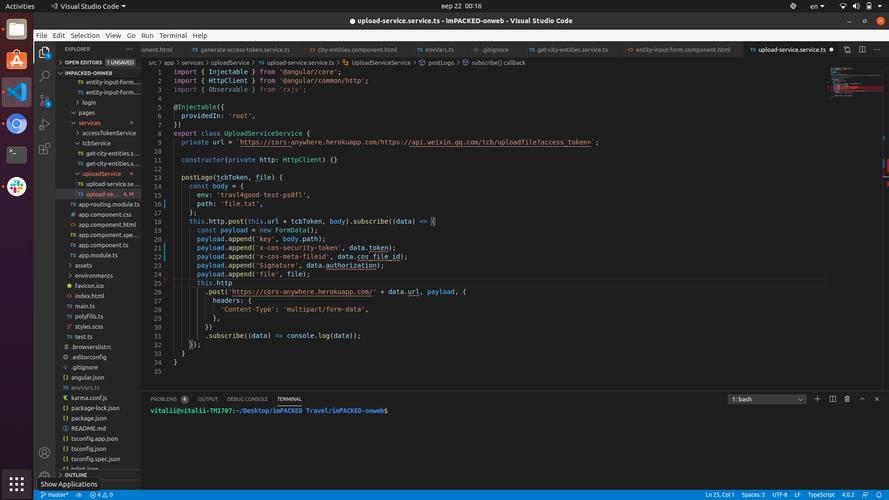Screen dimensions: 889x500
Task: Split the terminal panel
Action: point(832,399)
